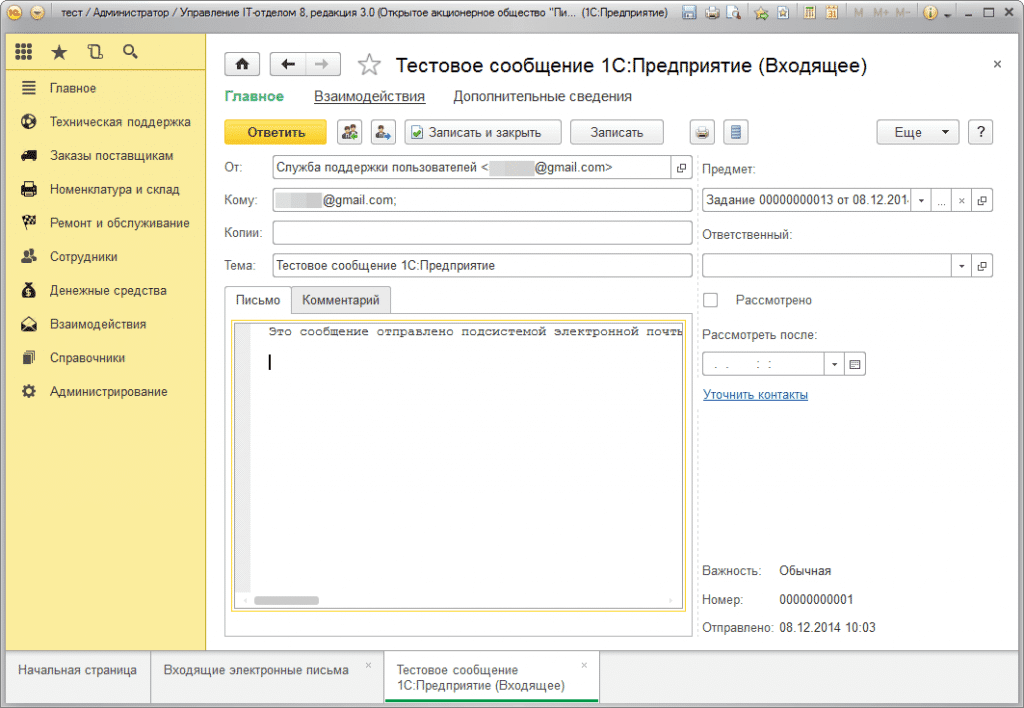1024x708 pixels.
Task: Click Записать и закрыть button
Action: (483, 132)
